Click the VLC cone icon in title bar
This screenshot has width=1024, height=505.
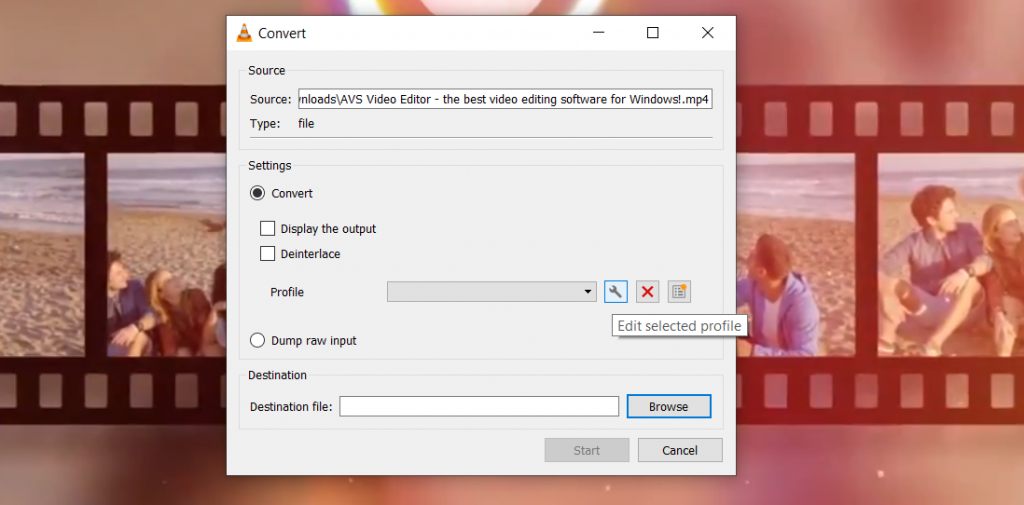(244, 33)
